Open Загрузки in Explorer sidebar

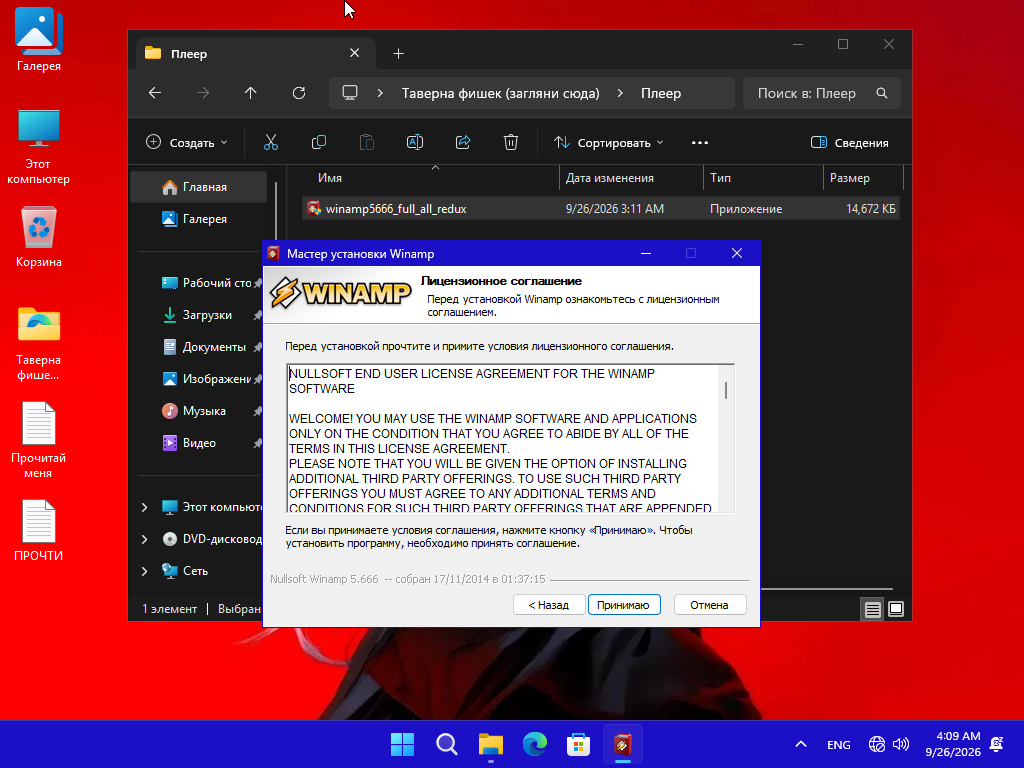[199, 315]
